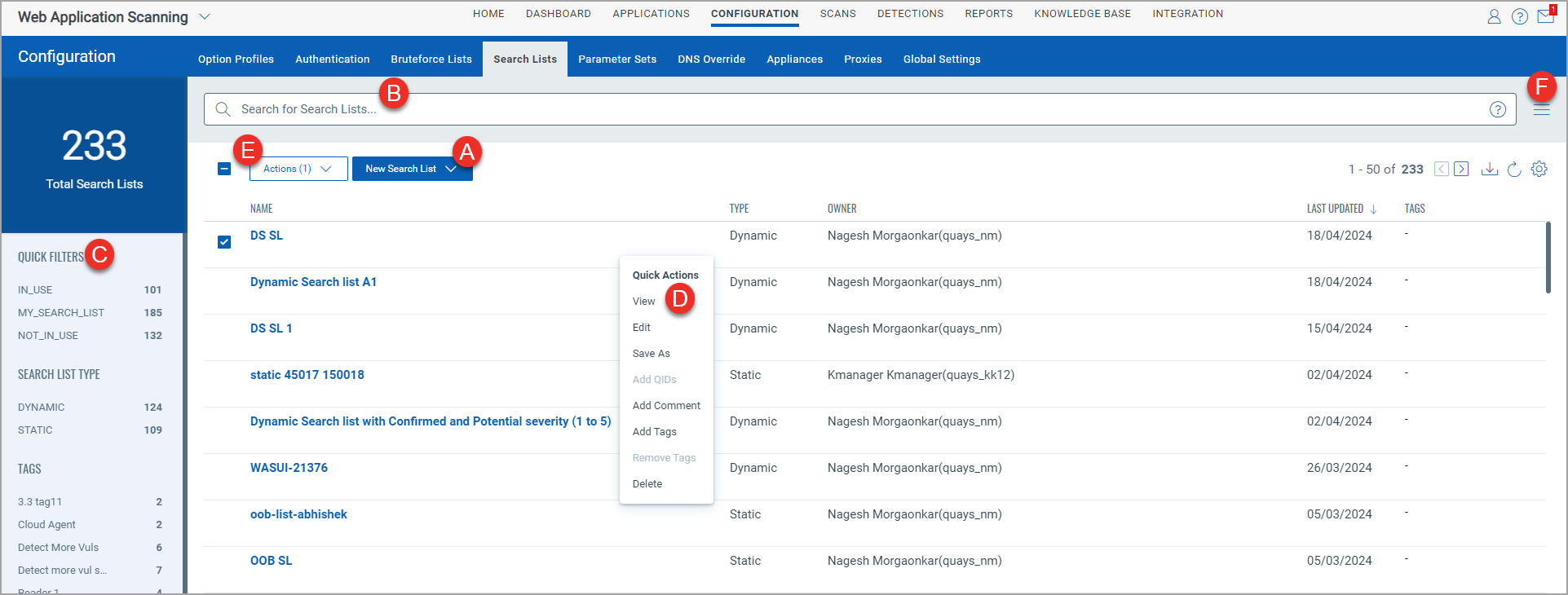This screenshot has height=595, width=1568.
Task: Open Confirmed and Potential severity search list
Action: tap(431, 421)
